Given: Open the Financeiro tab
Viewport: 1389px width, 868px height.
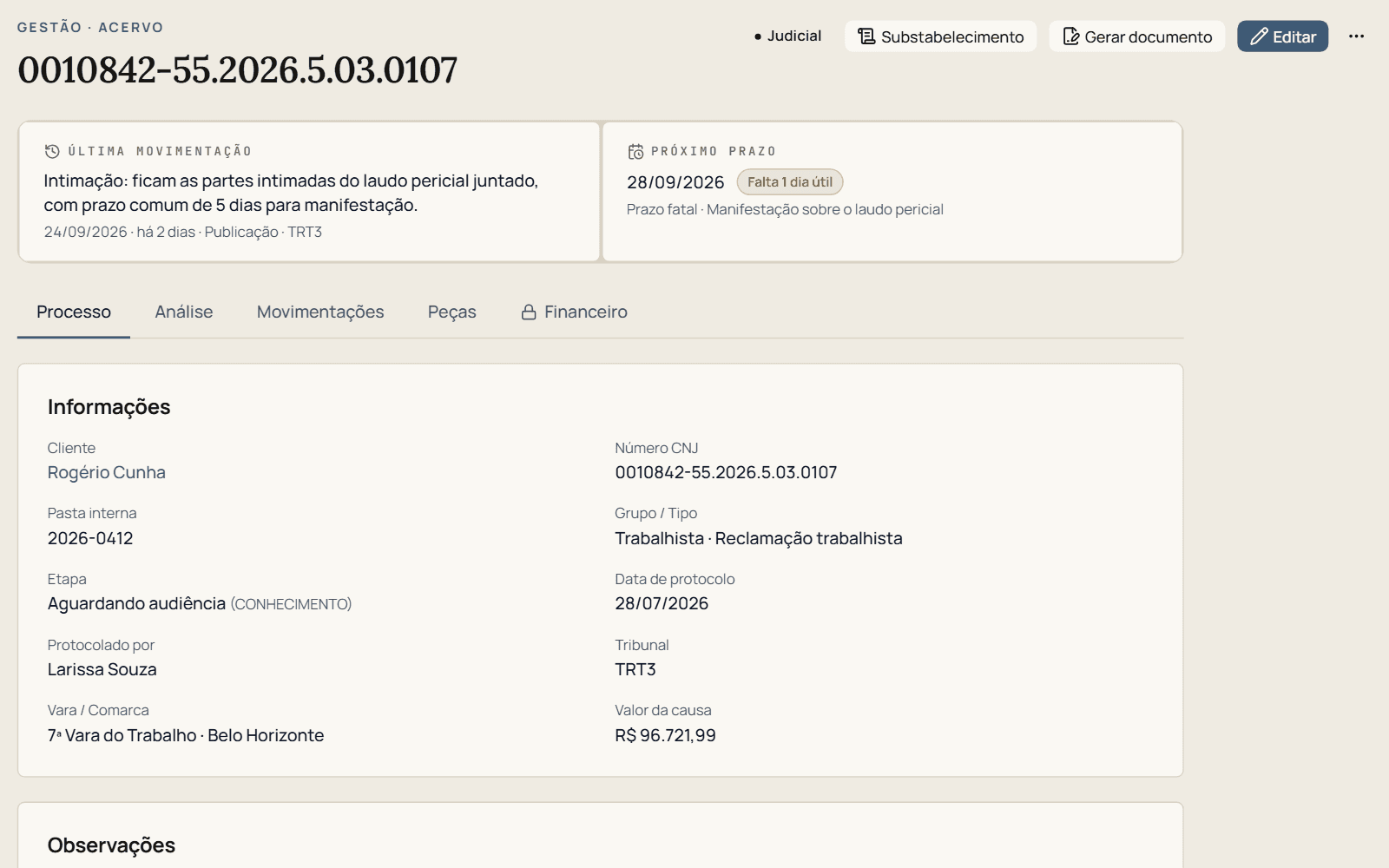Looking at the screenshot, I should click(574, 312).
